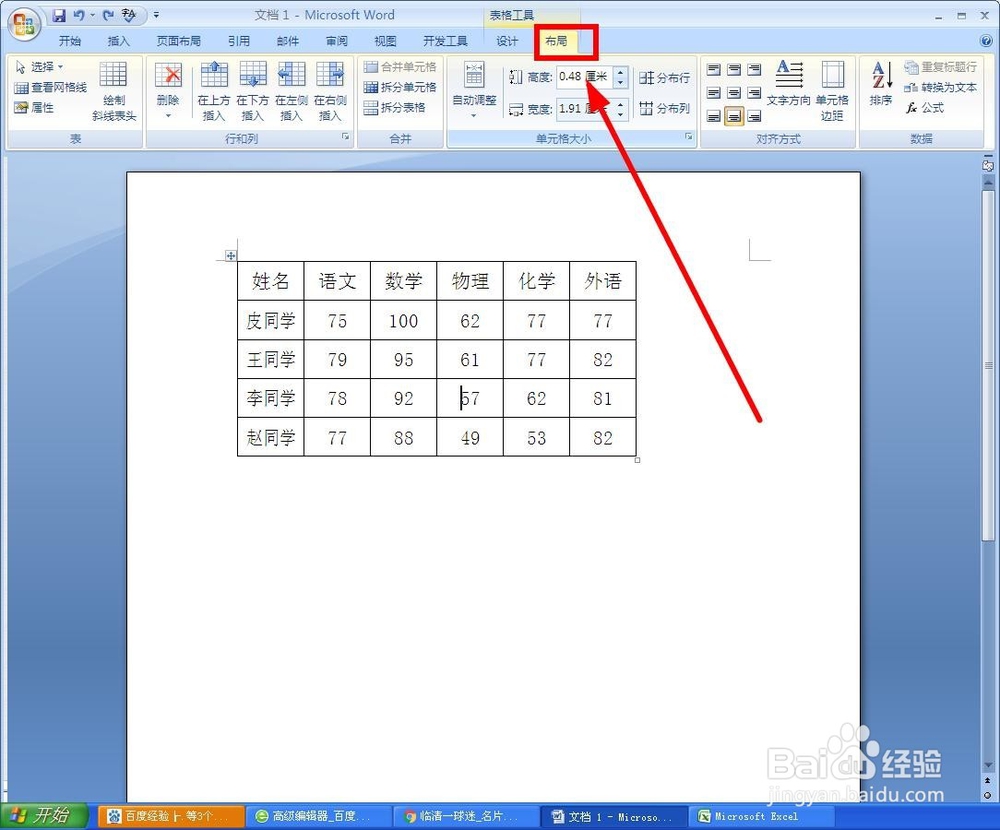This screenshot has width=1000, height=830.
Task: Click the table move handle
Action: 231,256
